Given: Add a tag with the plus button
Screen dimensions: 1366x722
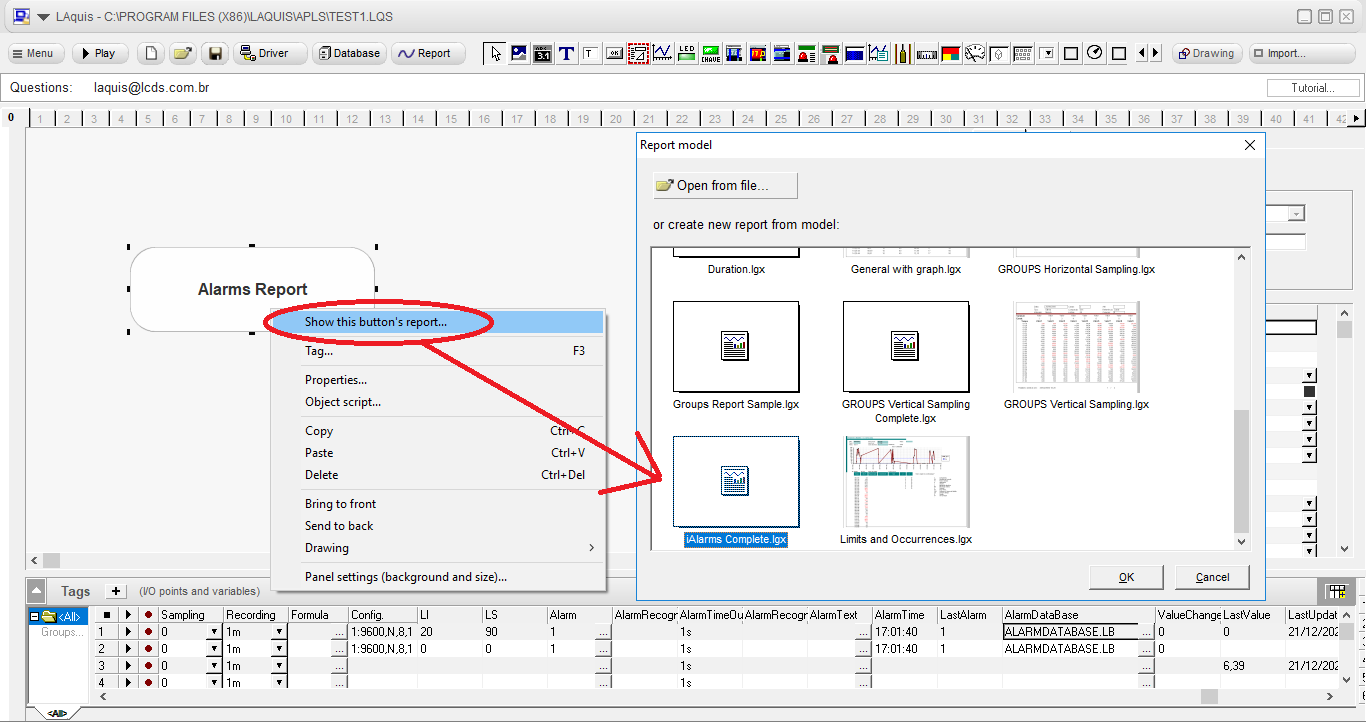Looking at the screenshot, I should 116,591.
